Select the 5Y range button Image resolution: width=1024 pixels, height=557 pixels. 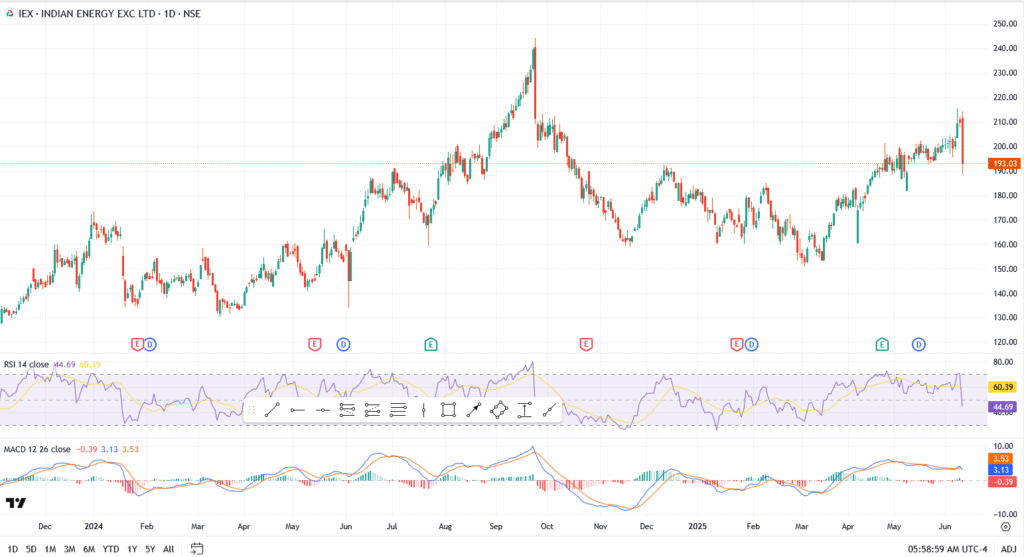click(x=149, y=549)
